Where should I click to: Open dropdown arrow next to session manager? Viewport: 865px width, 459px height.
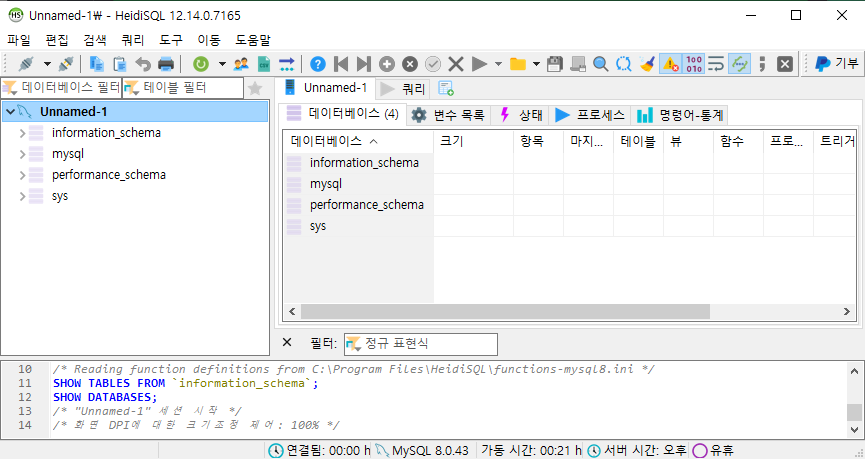coord(47,64)
